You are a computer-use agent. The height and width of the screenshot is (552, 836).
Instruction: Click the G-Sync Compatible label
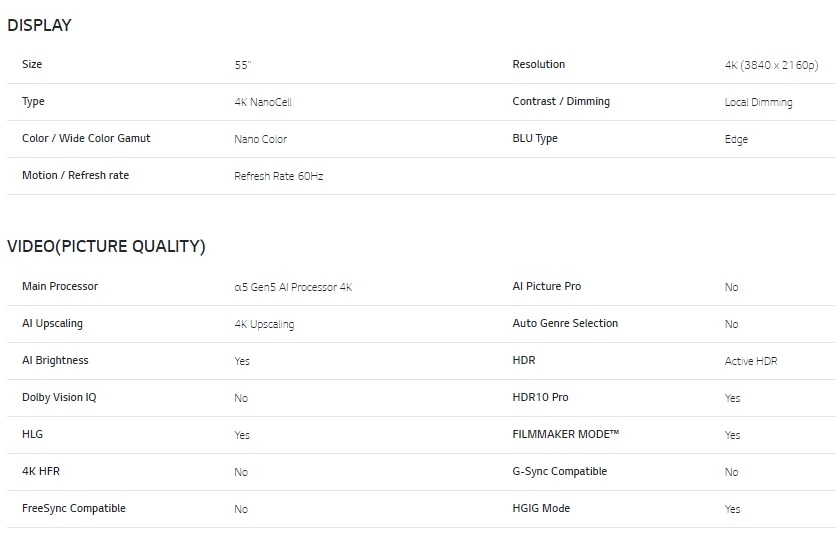click(x=559, y=471)
